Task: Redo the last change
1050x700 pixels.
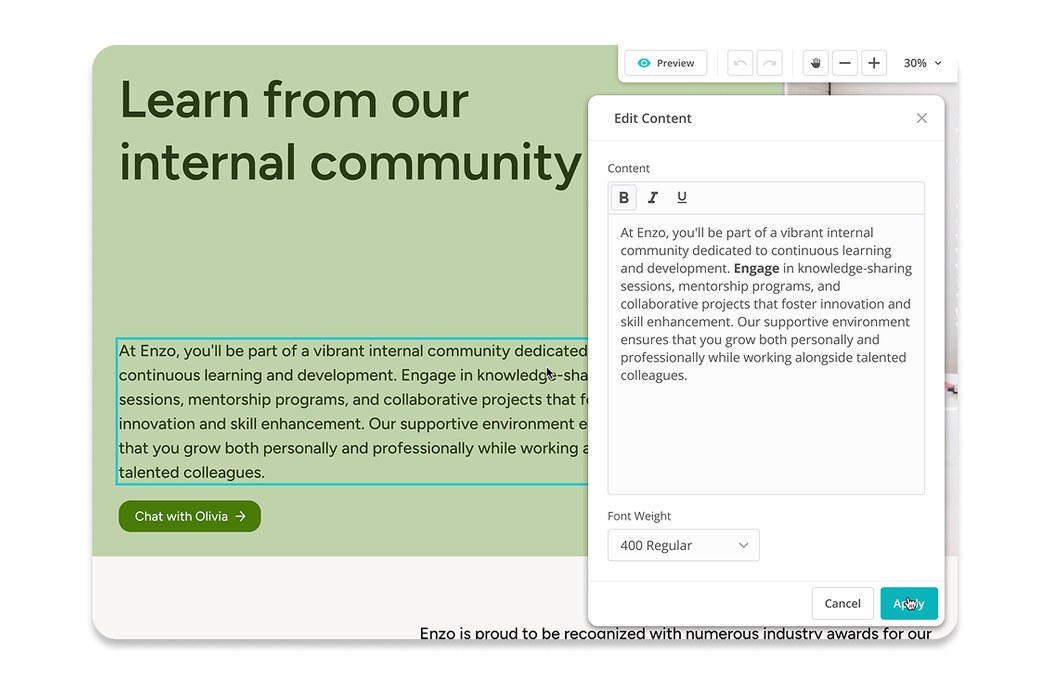Action: pyautogui.click(x=770, y=63)
